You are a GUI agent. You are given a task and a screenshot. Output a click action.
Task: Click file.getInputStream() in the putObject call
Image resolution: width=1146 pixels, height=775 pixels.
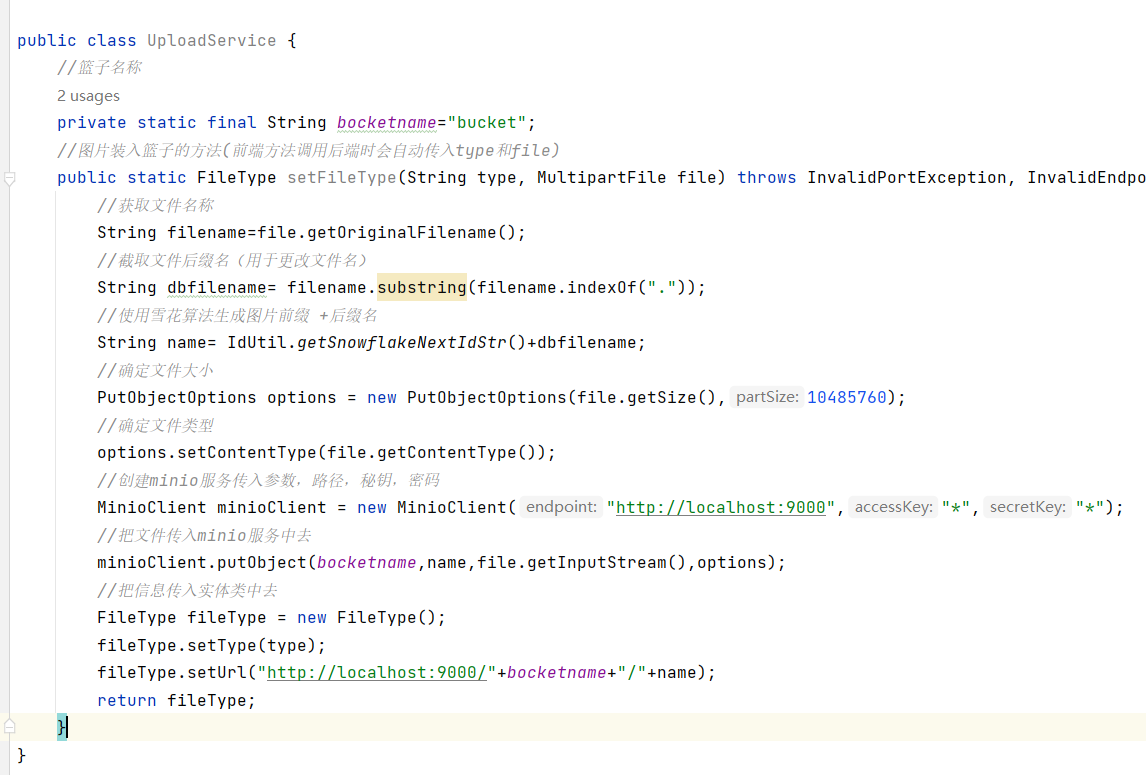click(x=582, y=562)
